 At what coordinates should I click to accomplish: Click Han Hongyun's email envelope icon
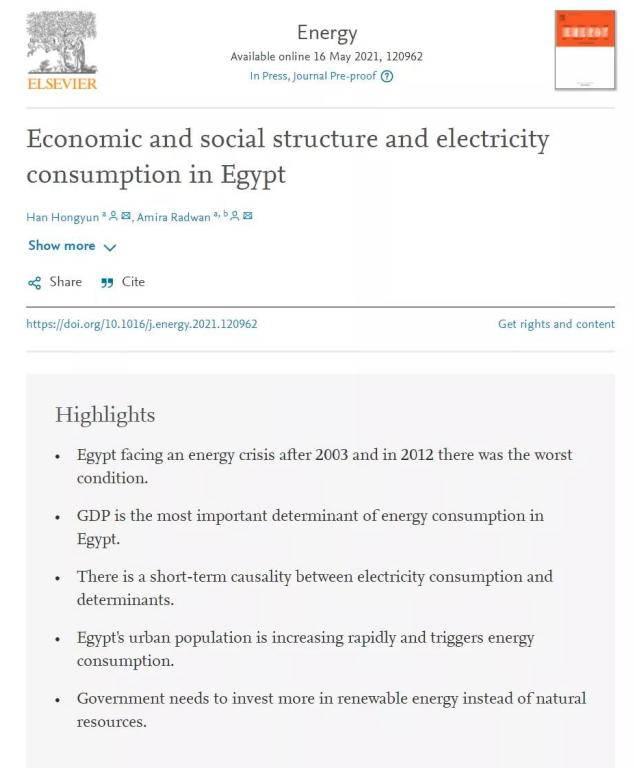[x=126, y=216]
